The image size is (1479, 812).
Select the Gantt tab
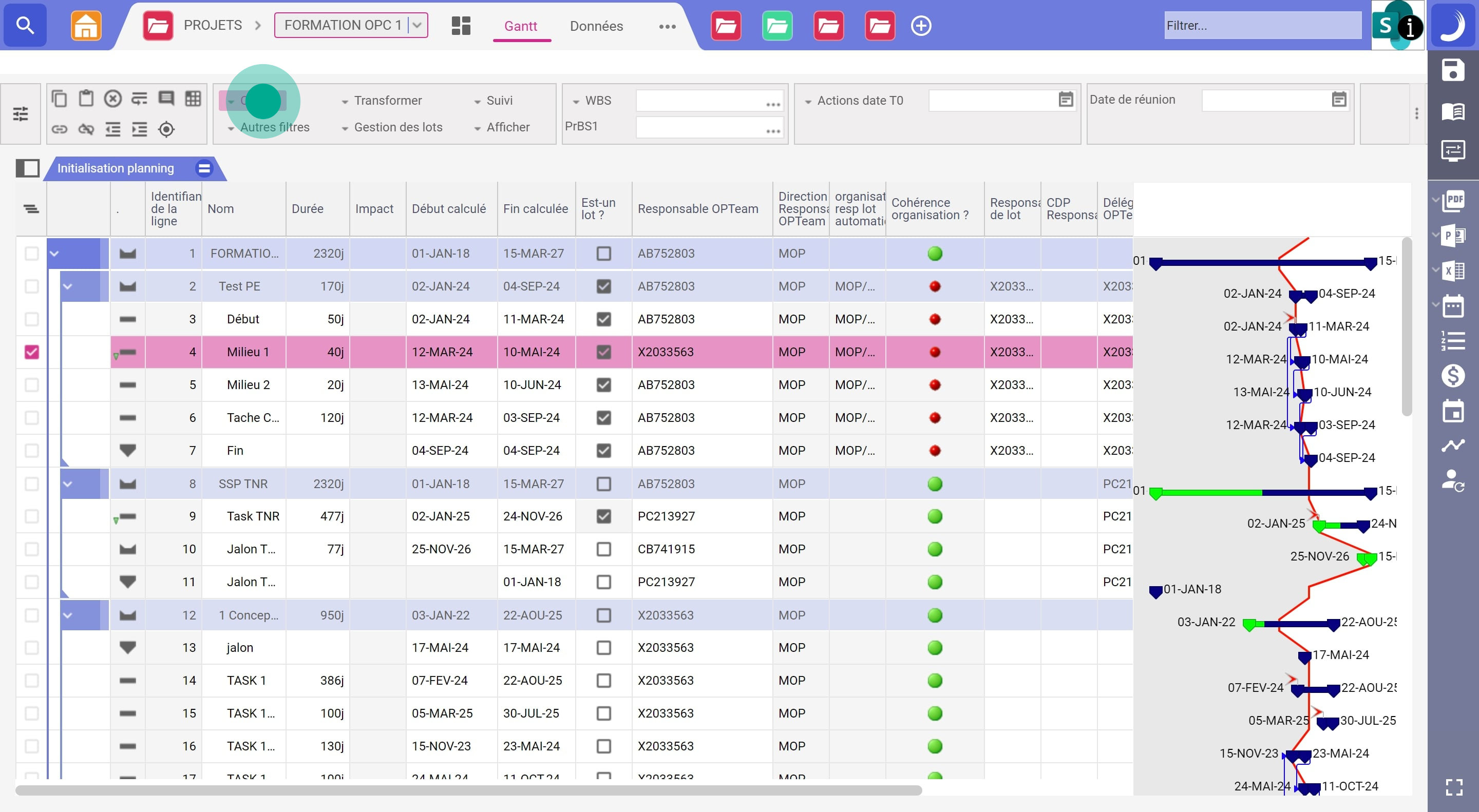tap(520, 26)
